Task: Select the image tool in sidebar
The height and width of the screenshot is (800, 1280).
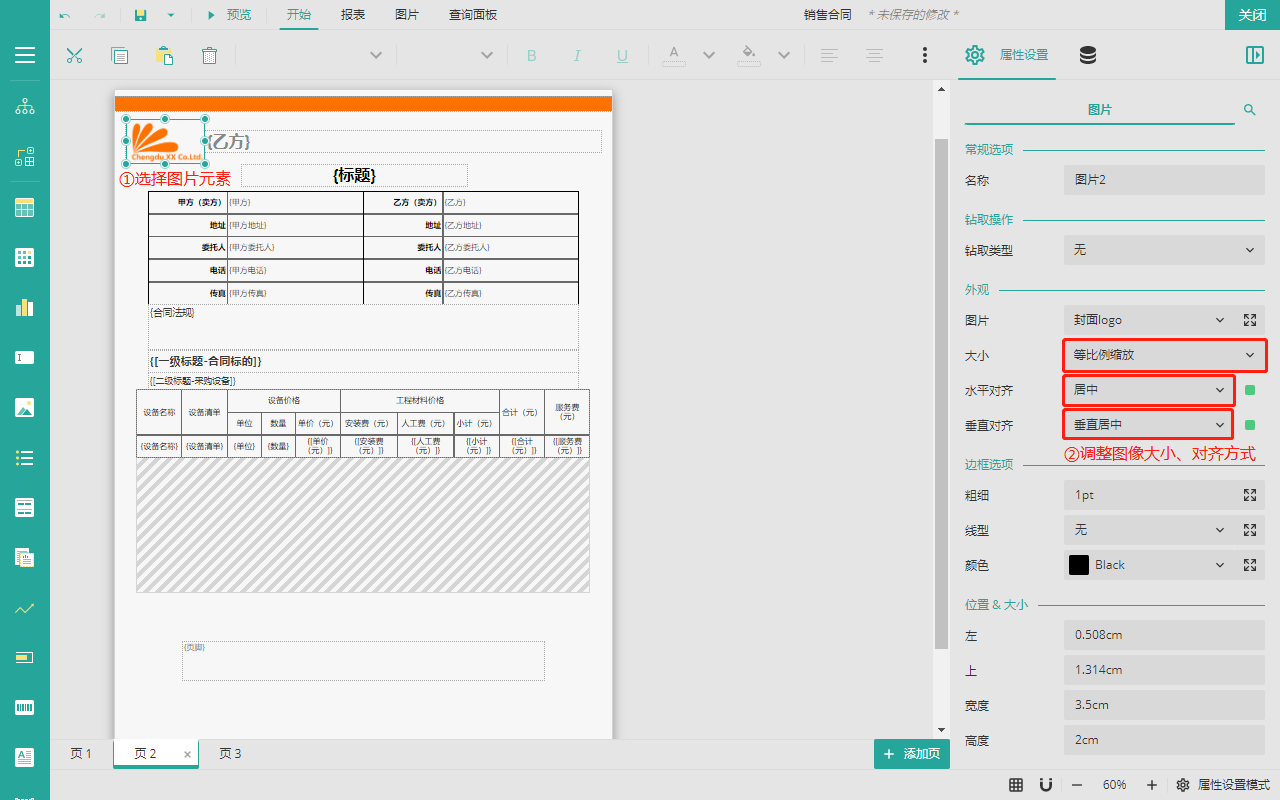Action: [x=25, y=407]
